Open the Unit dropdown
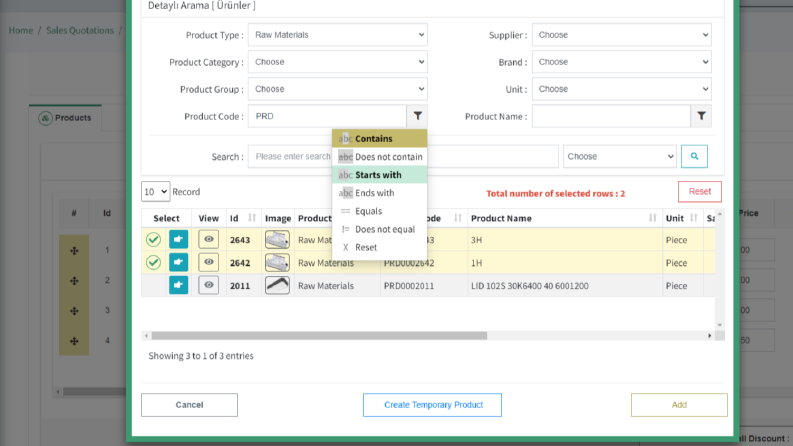793x446 pixels. [x=622, y=89]
